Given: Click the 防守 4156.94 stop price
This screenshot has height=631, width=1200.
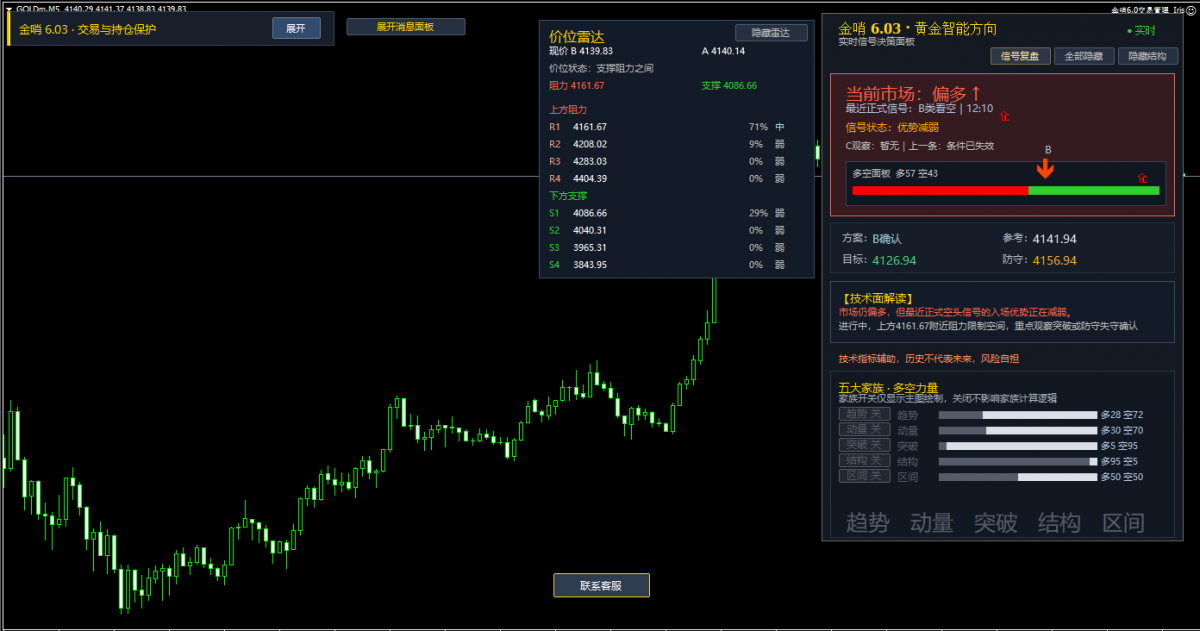Looking at the screenshot, I should tap(1039, 260).
